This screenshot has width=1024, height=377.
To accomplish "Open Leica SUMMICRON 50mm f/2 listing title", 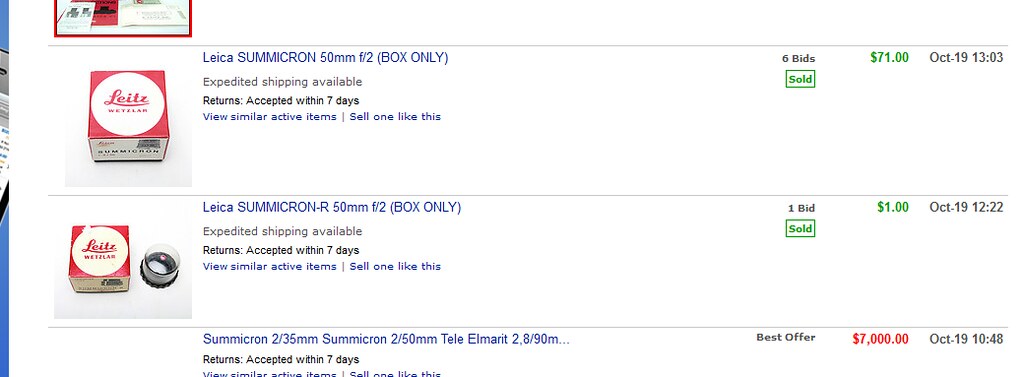I will [x=325, y=57].
